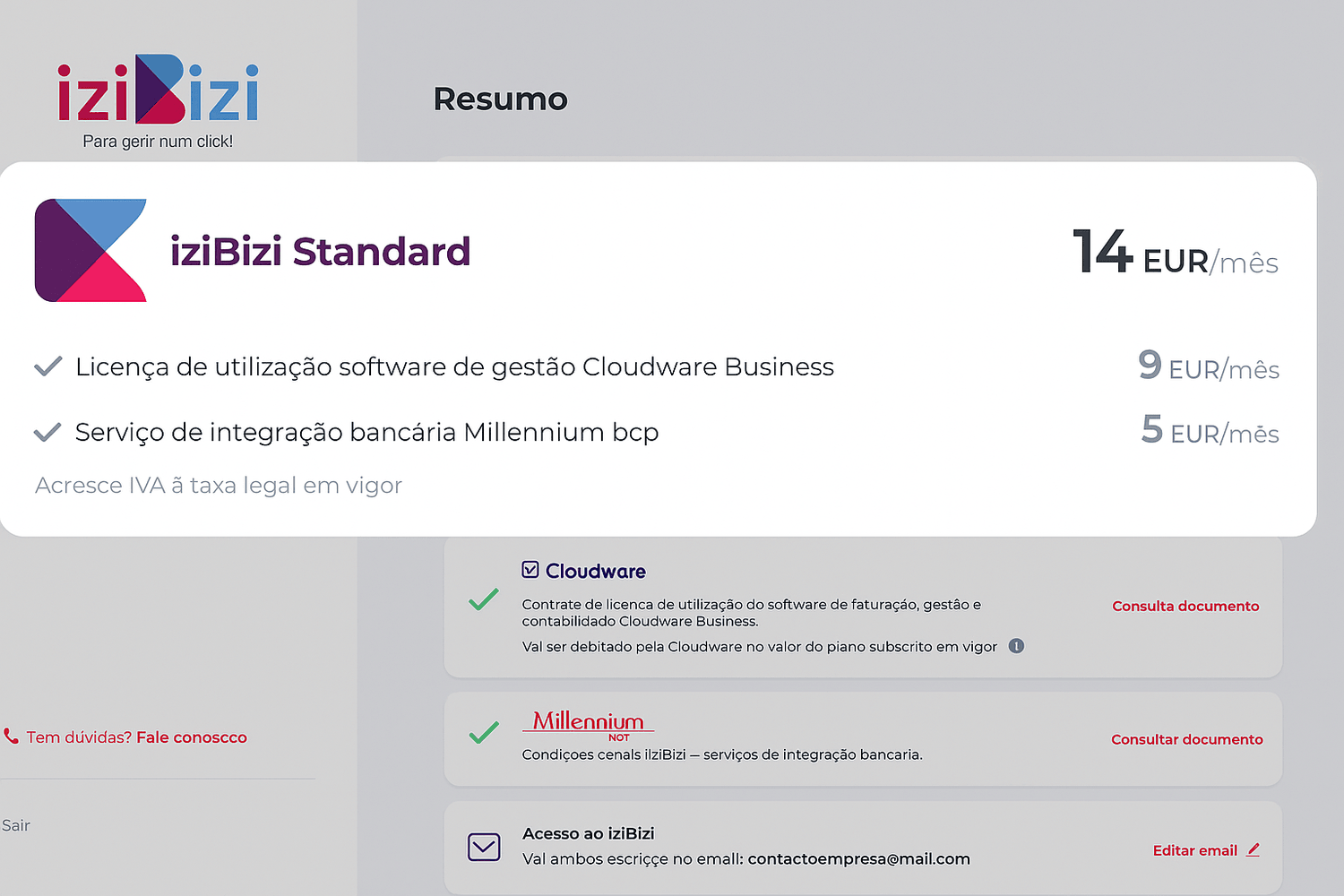Click the checkmark beside Licença de utilização

[x=47, y=366]
